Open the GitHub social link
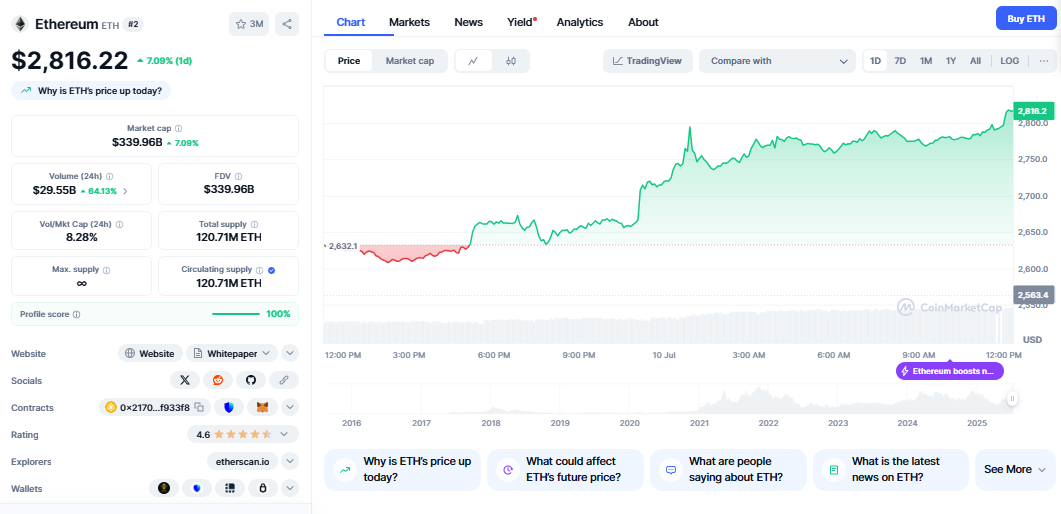Screen dimensions: 1061x514 (x=251, y=380)
